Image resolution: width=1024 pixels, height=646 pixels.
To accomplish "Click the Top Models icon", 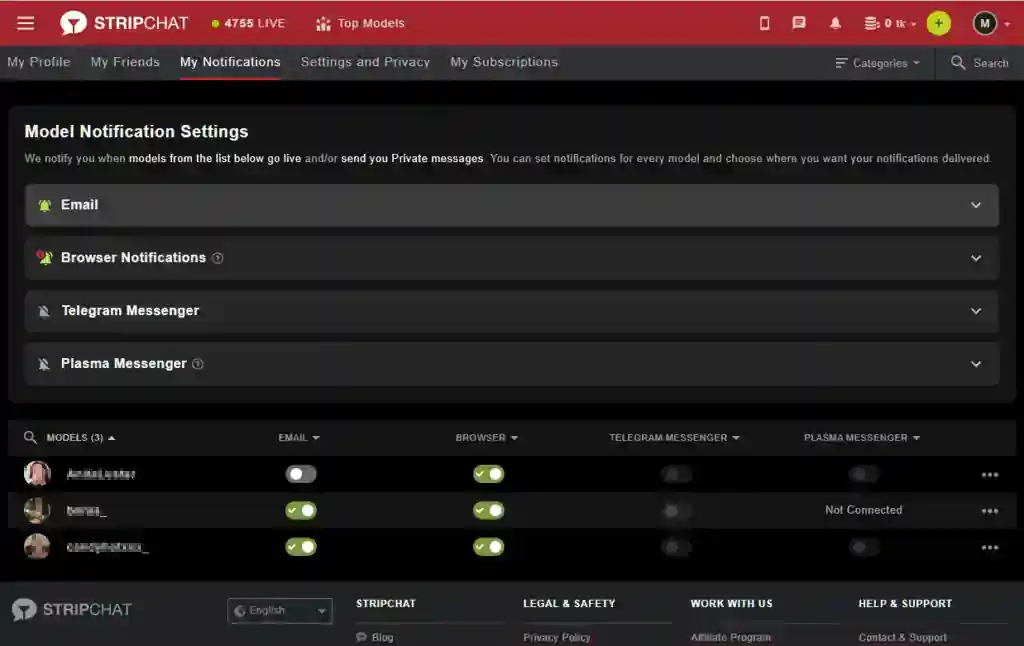I will 323,24.
